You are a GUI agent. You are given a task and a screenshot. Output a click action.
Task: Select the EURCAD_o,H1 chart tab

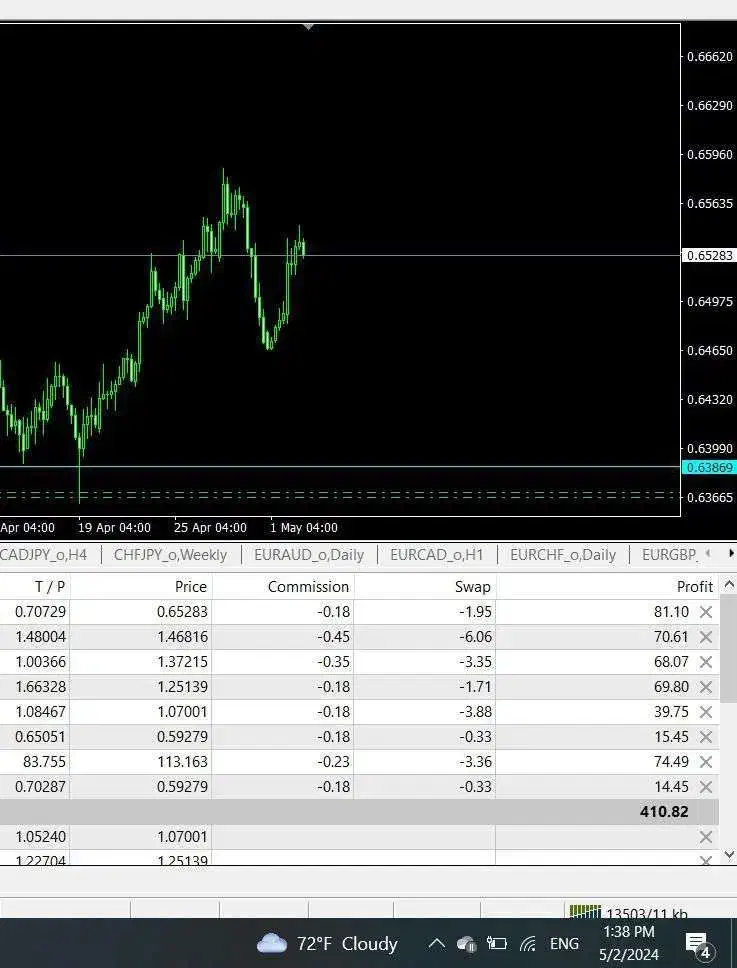pos(436,555)
